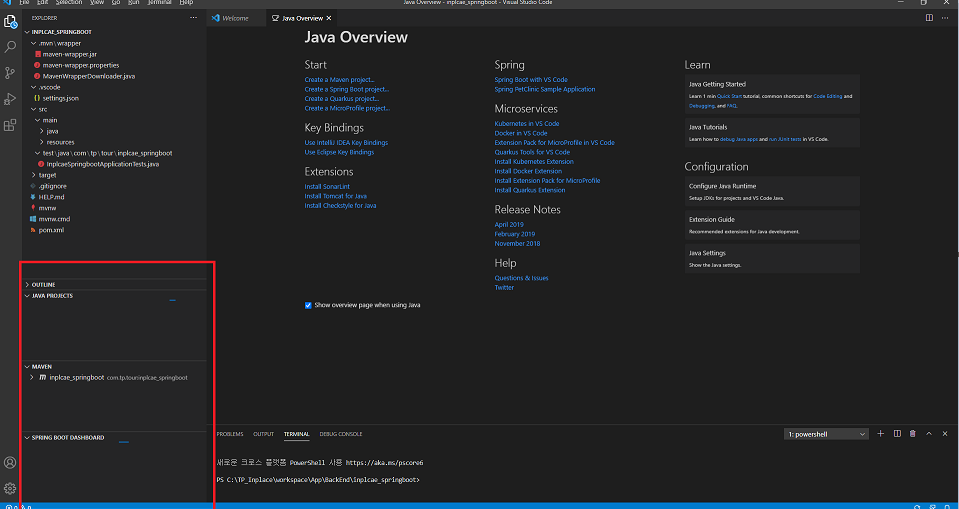Kill terminal with trash icon
Screen dimensions: 959x509
click(x=913, y=434)
